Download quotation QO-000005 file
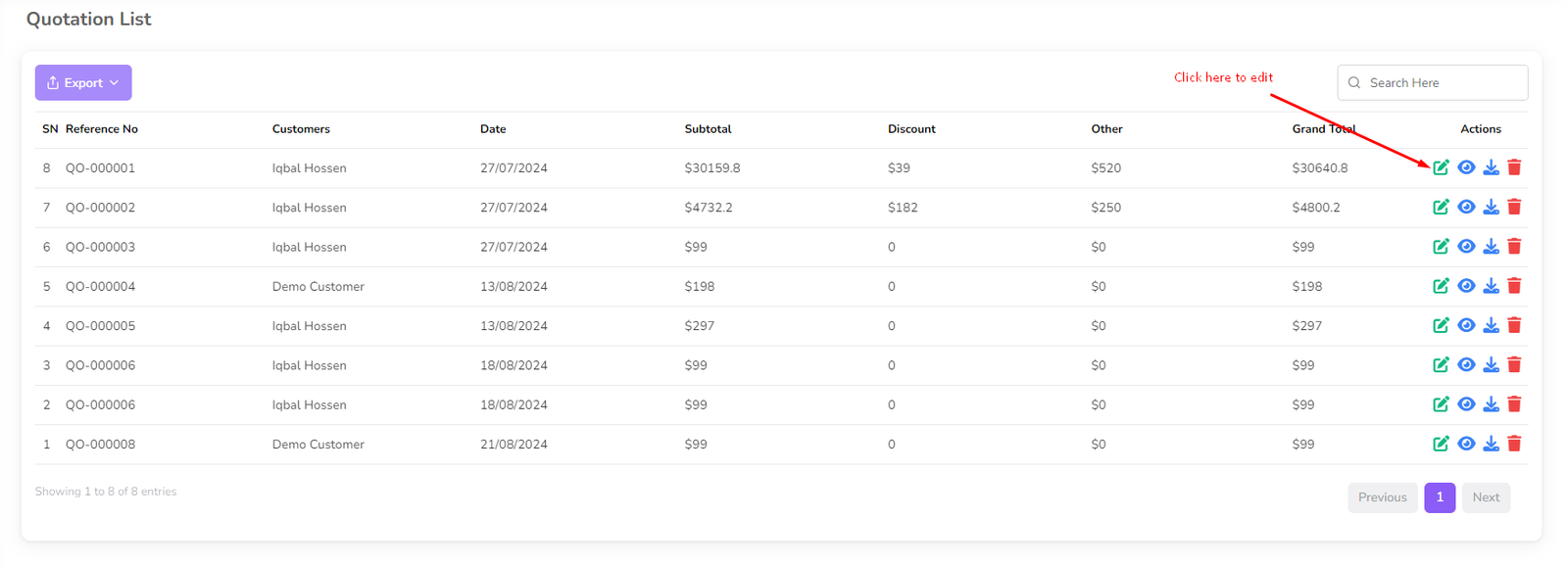The height and width of the screenshot is (567, 1568). click(x=1491, y=325)
